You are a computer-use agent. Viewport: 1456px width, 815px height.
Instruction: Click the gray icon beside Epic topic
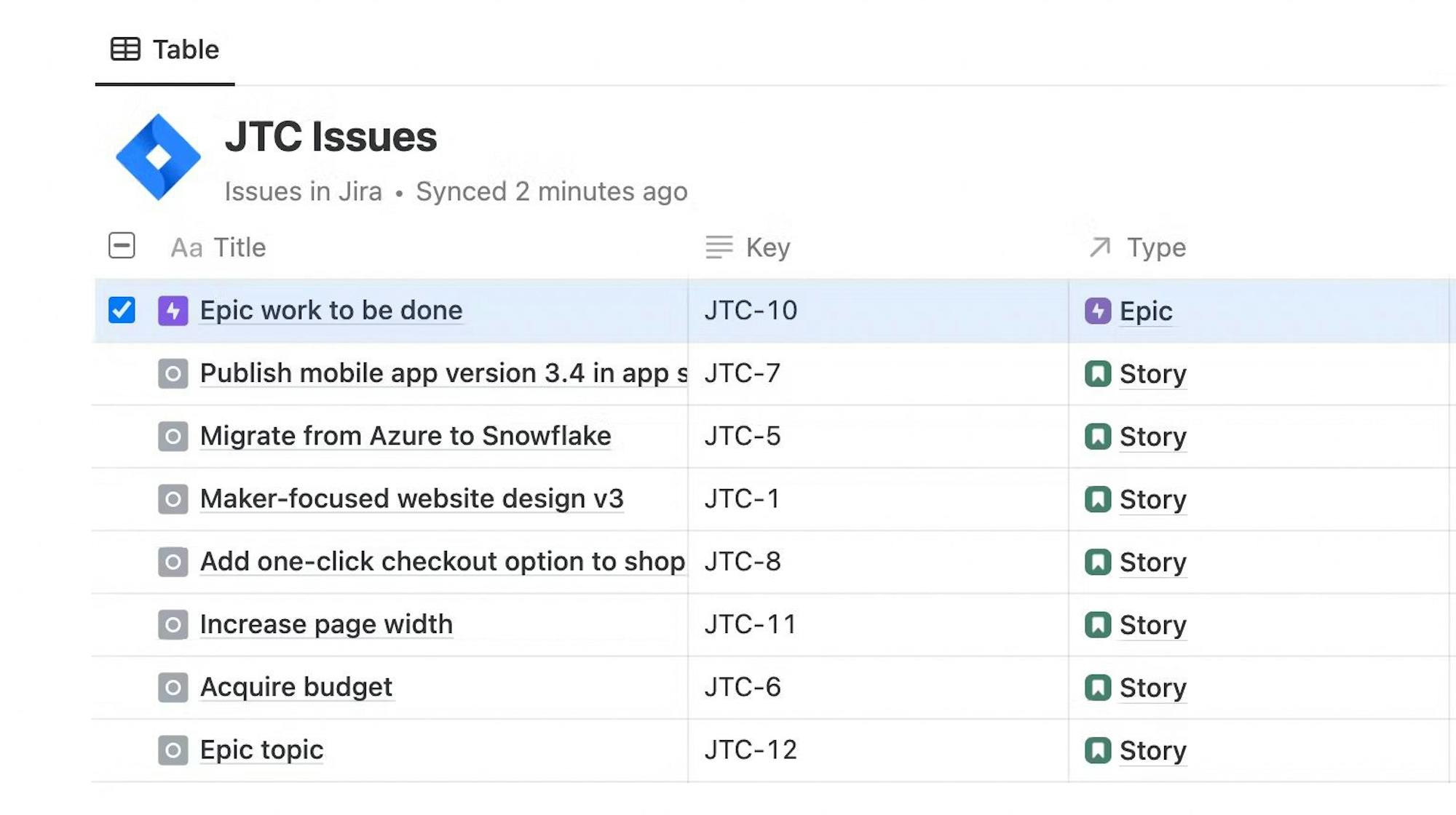click(173, 750)
